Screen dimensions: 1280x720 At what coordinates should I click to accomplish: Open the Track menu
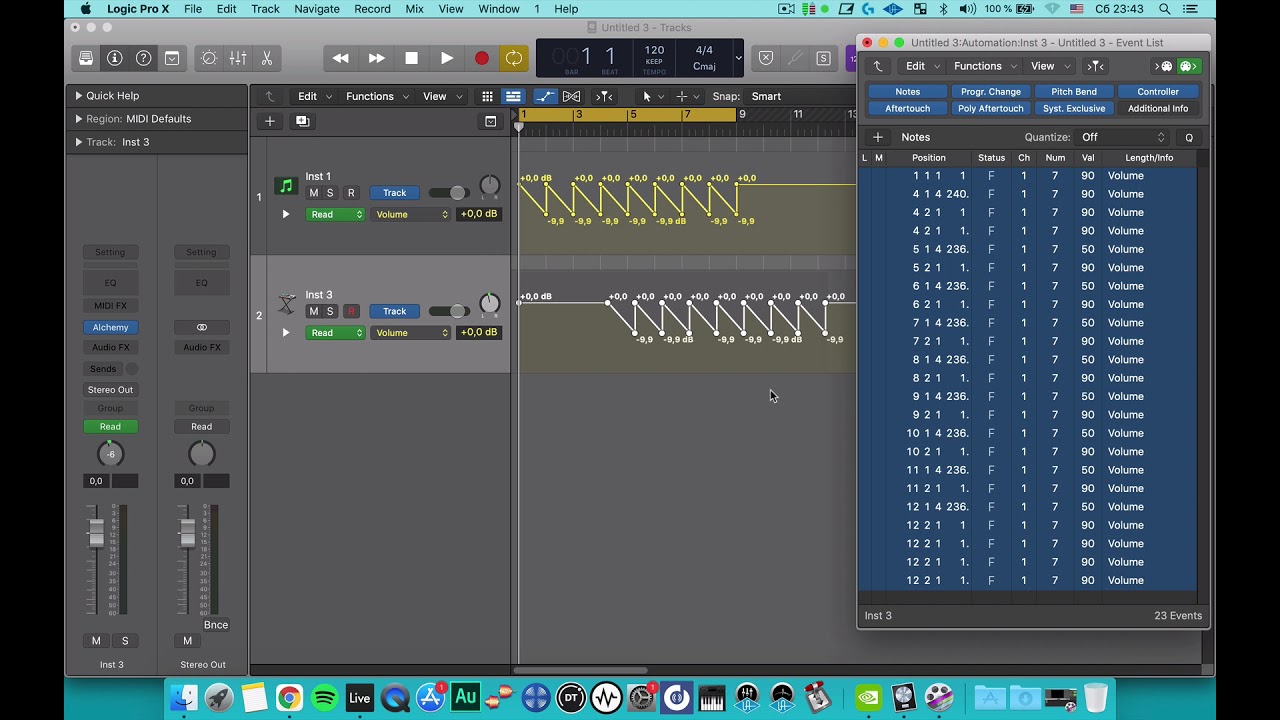pyautogui.click(x=265, y=9)
